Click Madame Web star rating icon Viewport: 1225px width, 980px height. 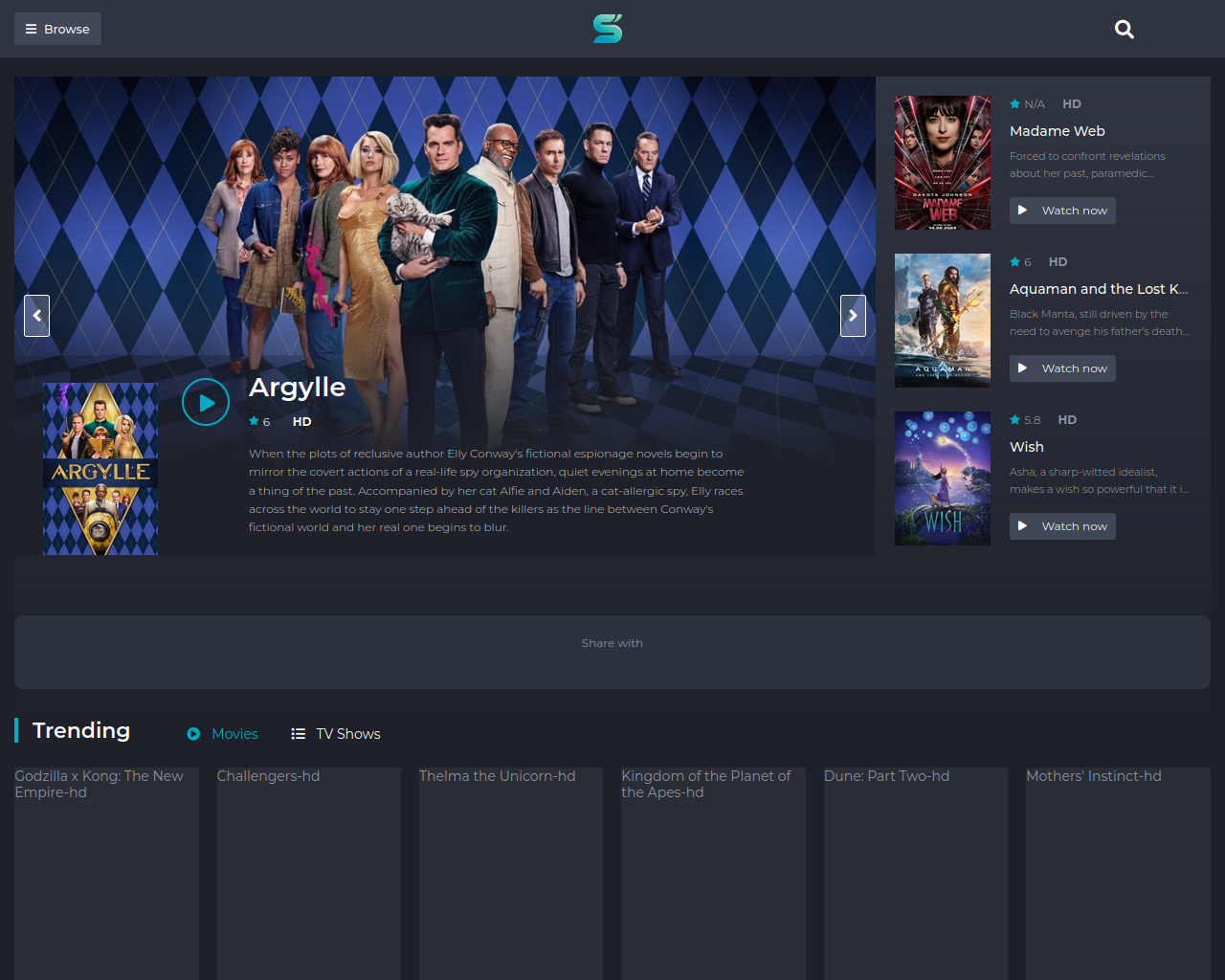(1014, 103)
